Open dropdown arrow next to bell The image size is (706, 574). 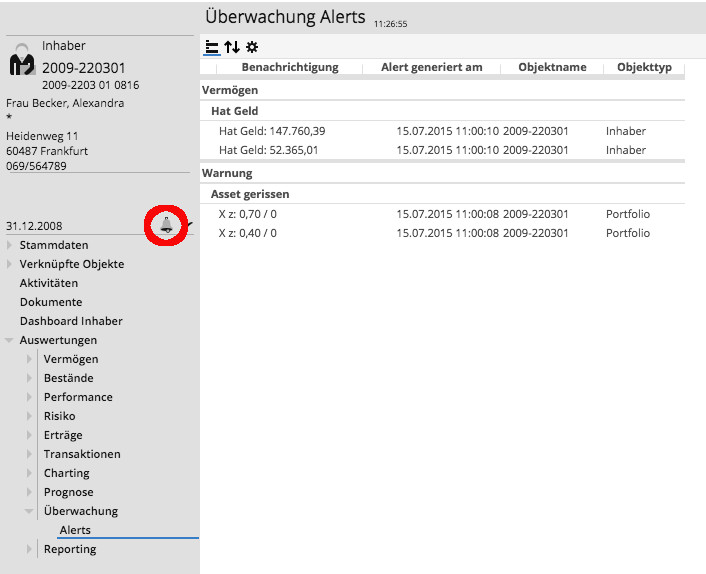[x=190, y=224]
